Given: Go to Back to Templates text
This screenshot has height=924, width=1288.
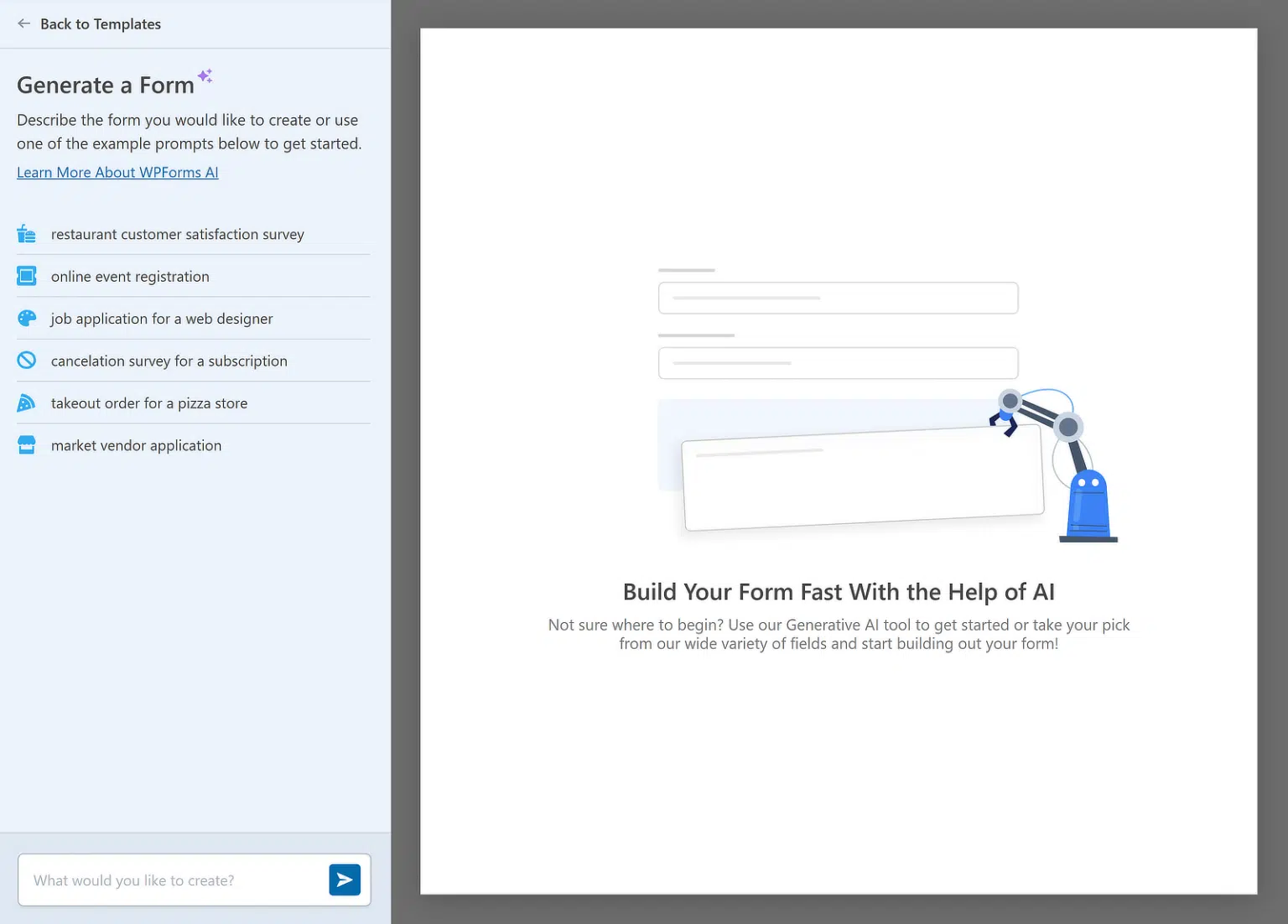Looking at the screenshot, I should coord(101,24).
